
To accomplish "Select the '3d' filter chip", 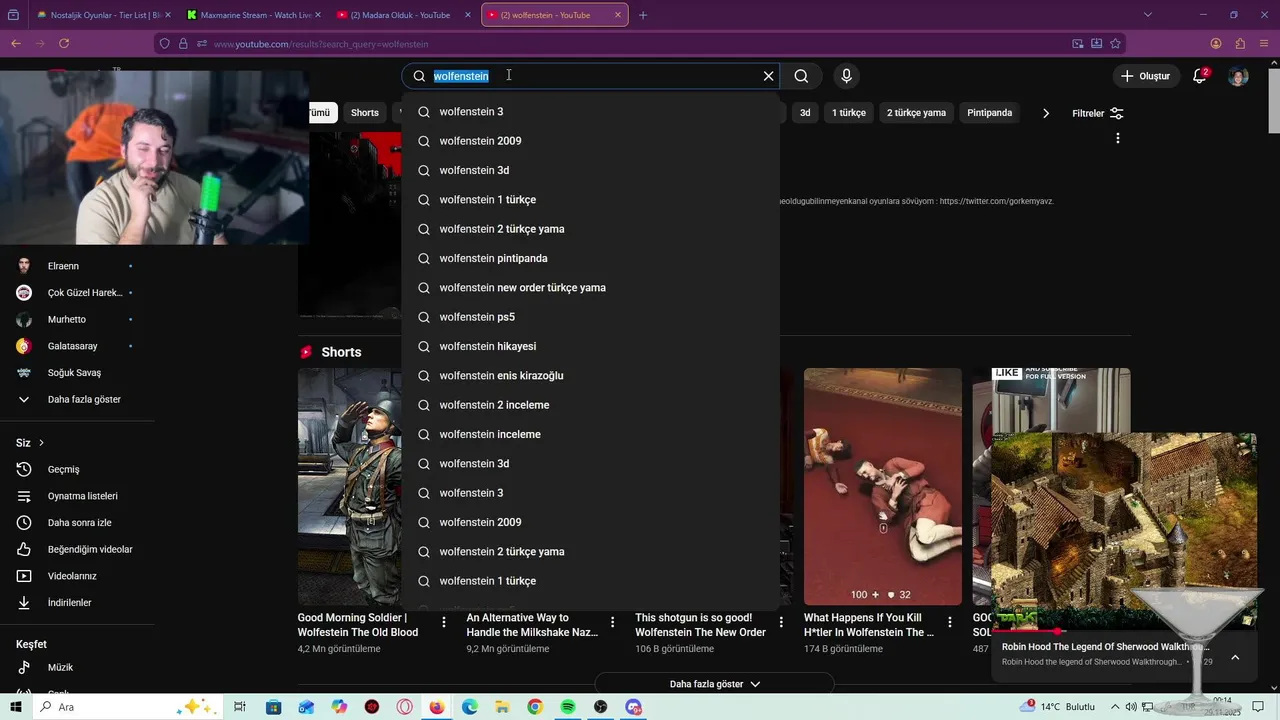I will (805, 113).
